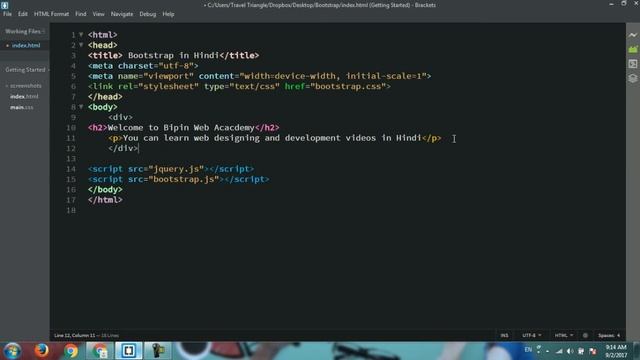
Task: Launch Firefox from the taskbar
Action: pyautogui.click(x=41, y=351)
